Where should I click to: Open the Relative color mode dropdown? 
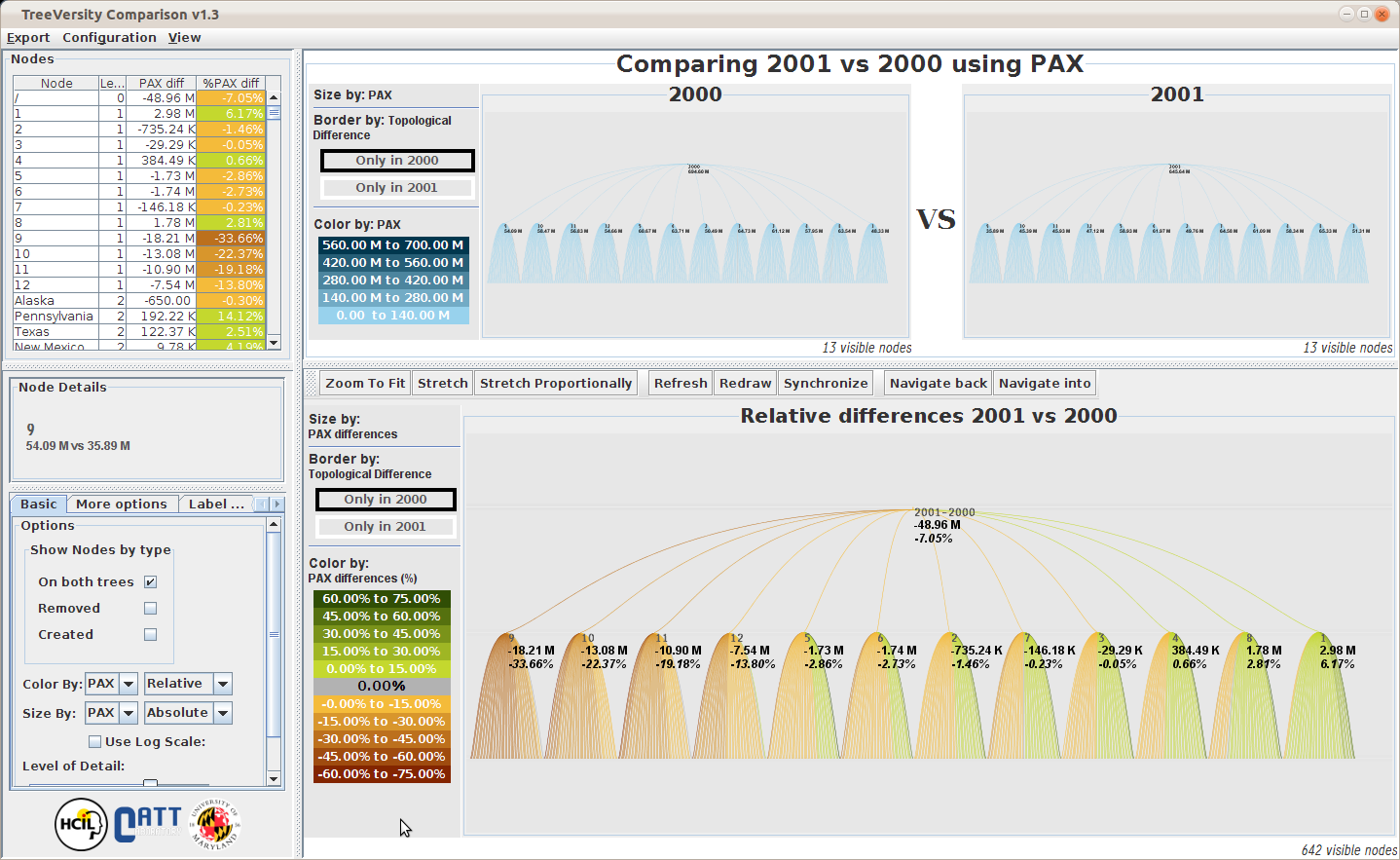pos(223,684)
